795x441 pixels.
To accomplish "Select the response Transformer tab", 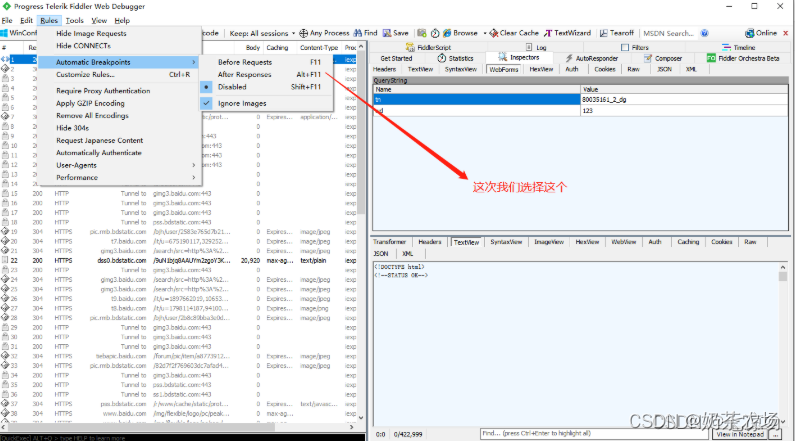I will 389,242.
